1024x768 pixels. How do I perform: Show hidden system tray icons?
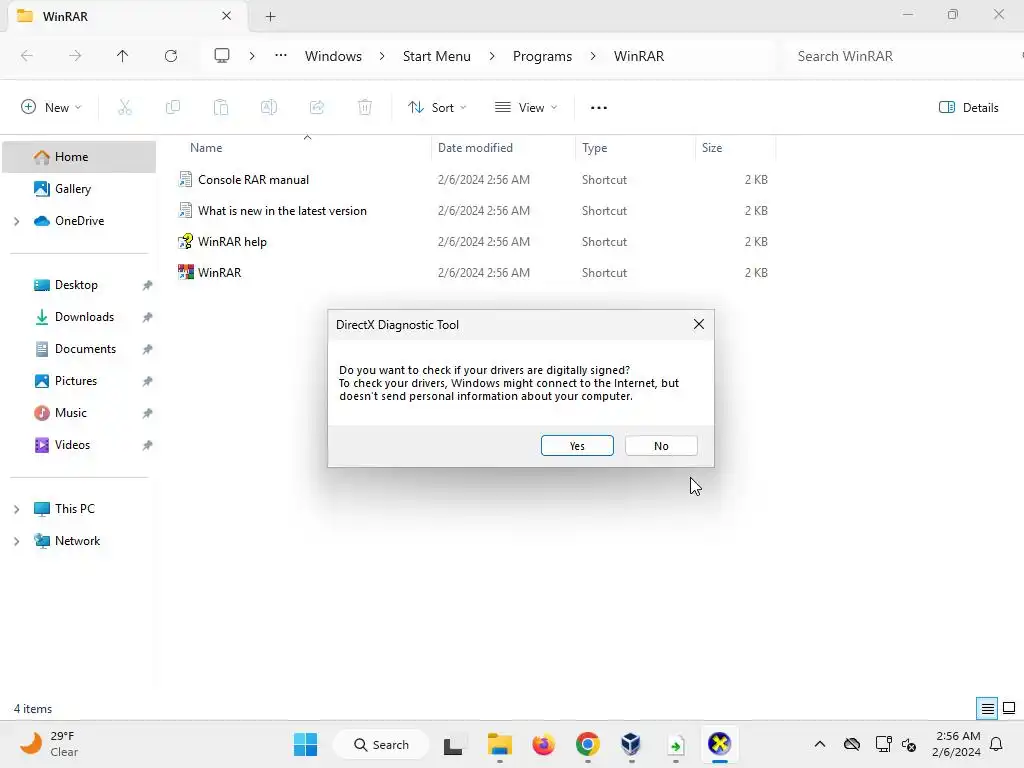(x=820, y=744)
